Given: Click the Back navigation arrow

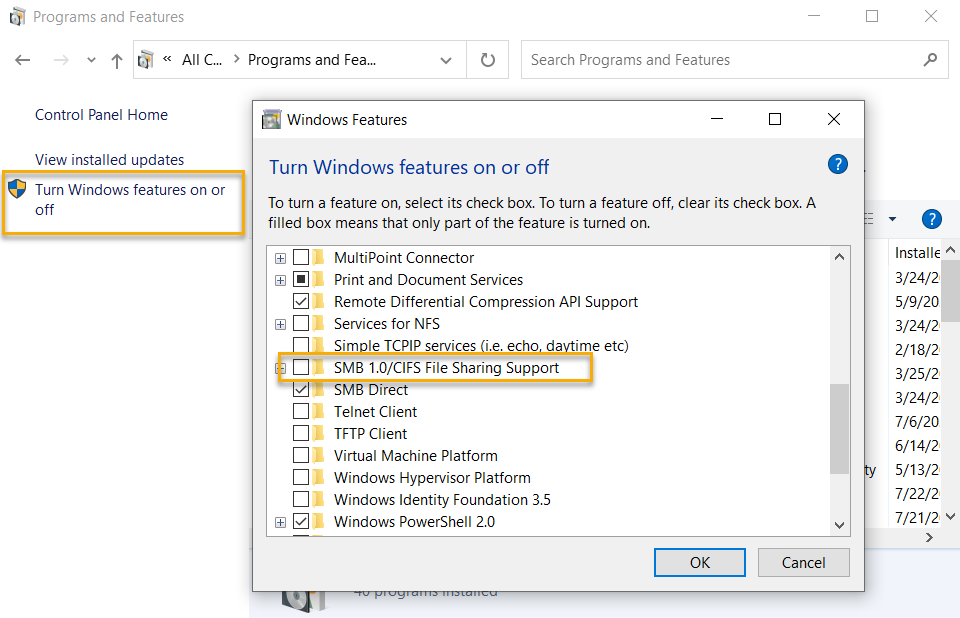Looking at the screenshot, I should (23, 60).
